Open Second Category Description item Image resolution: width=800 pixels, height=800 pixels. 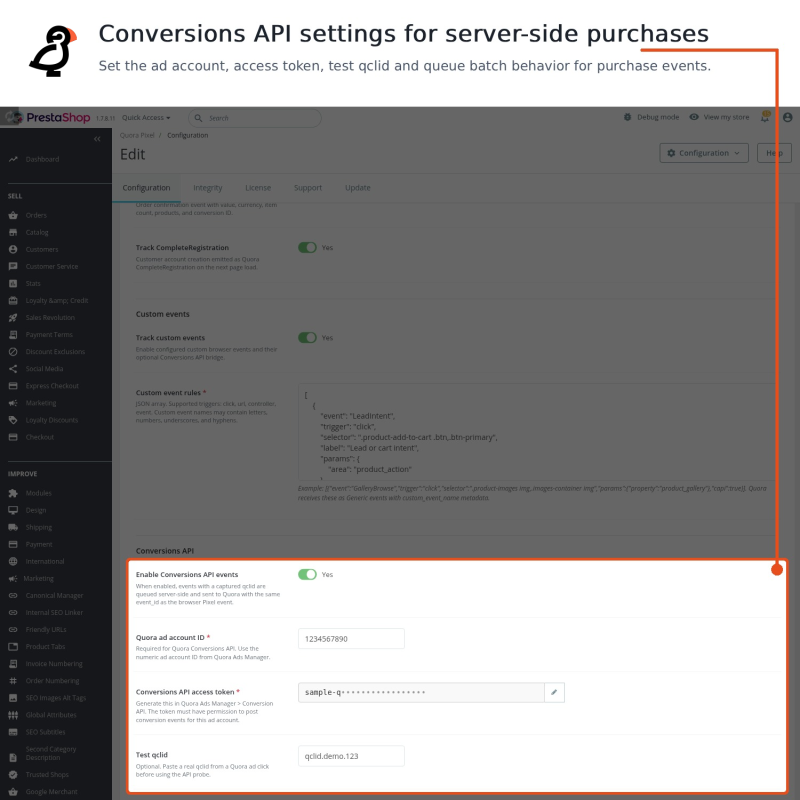pos(42,753)
